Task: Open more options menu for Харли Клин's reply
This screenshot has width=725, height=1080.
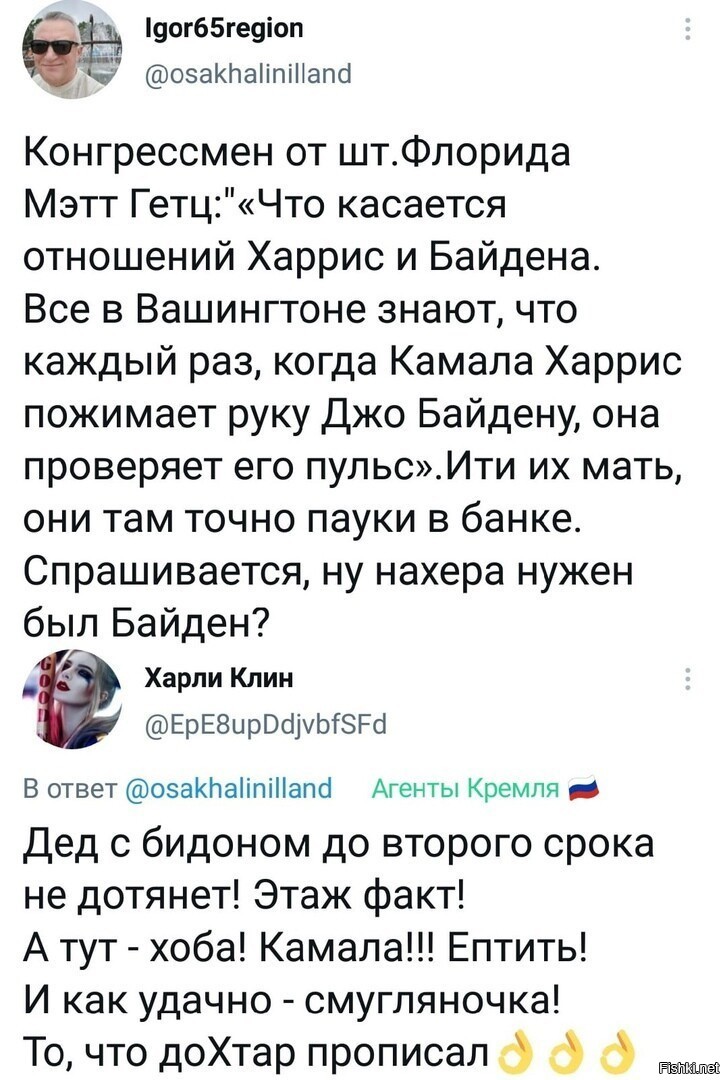Action: [686, 678]
